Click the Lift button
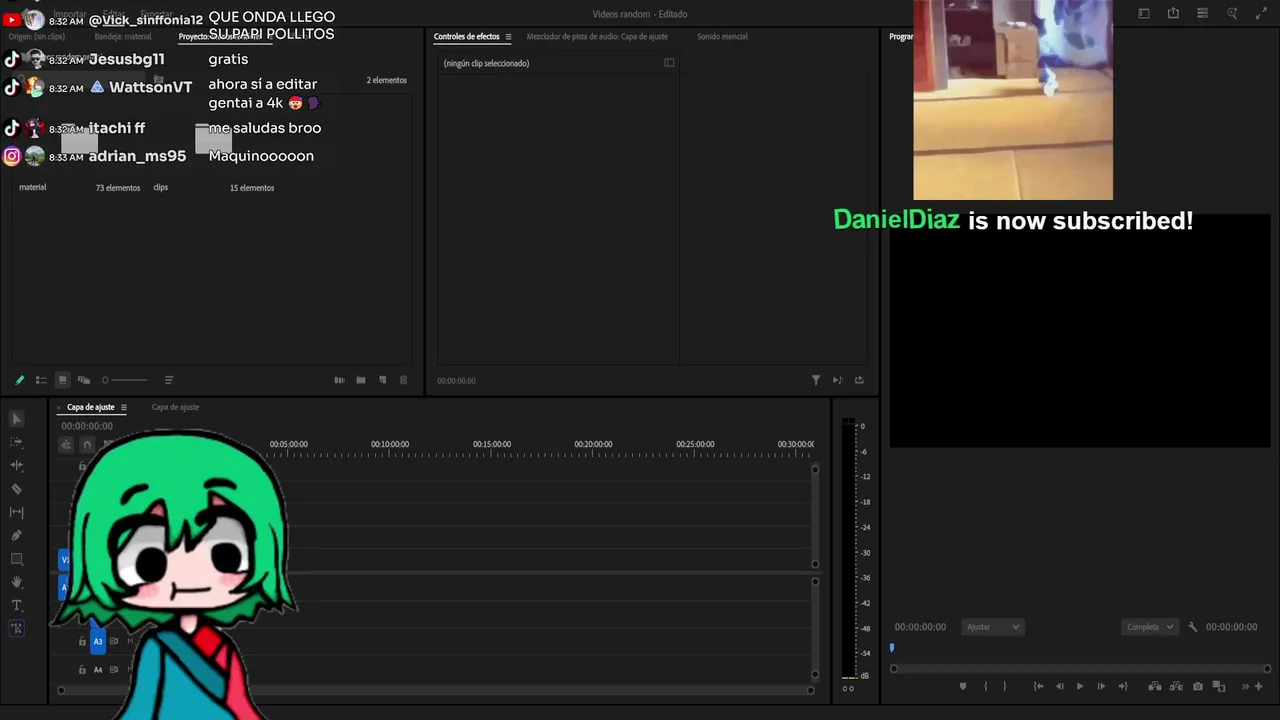The width and height of the screenshot is (1280, 720). (x=1154, y=686)
